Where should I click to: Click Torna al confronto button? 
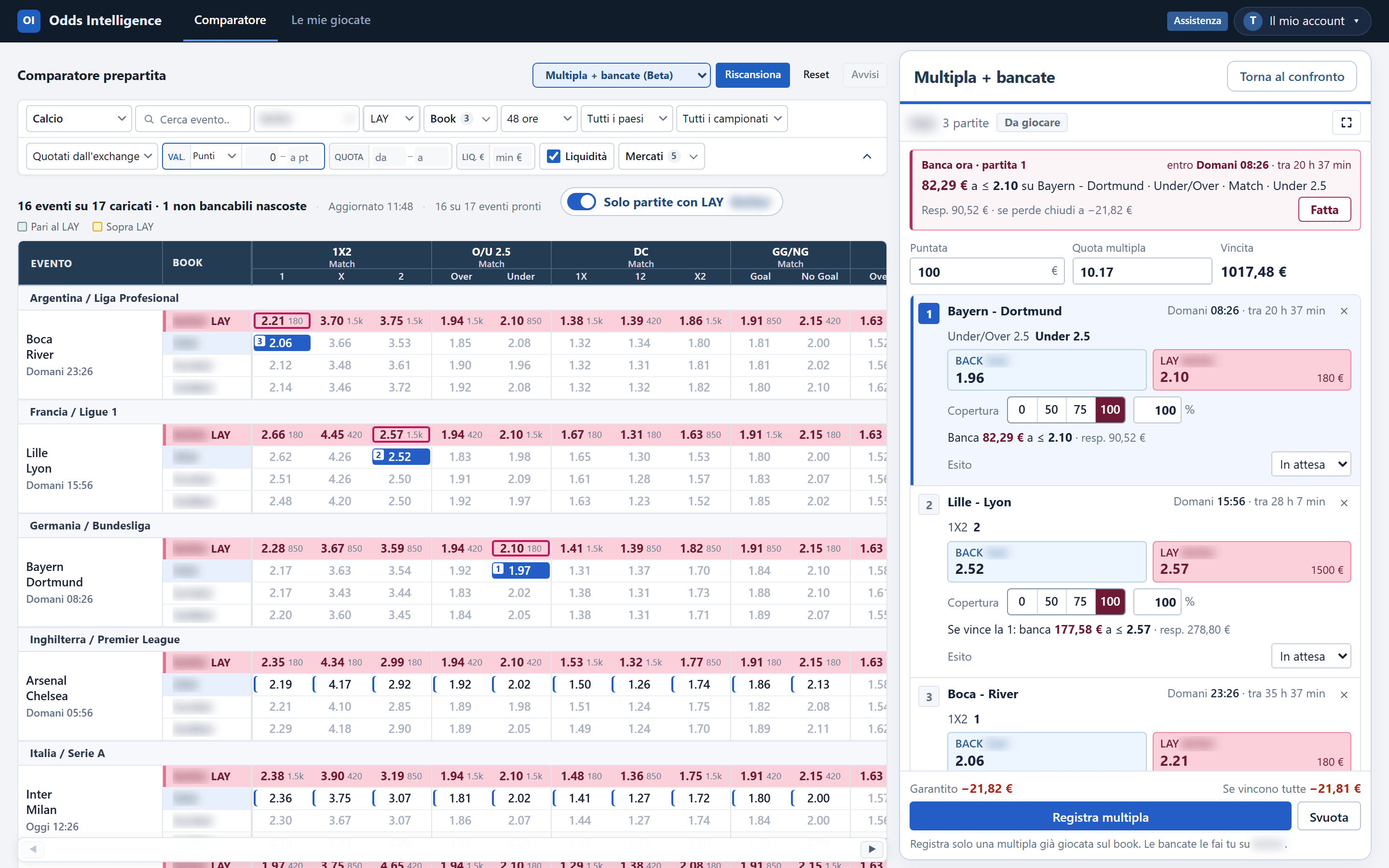(x=1292, y=76)
